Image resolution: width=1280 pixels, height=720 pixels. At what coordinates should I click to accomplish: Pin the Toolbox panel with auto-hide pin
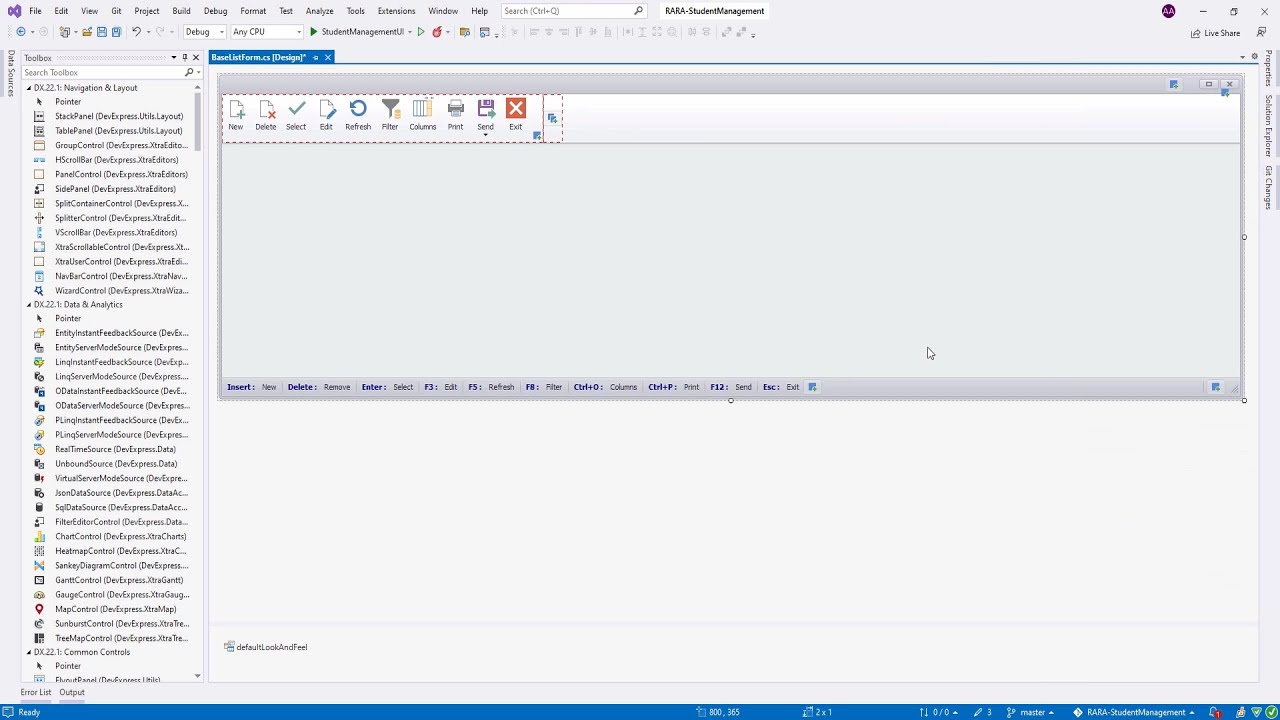click(185, 58)
